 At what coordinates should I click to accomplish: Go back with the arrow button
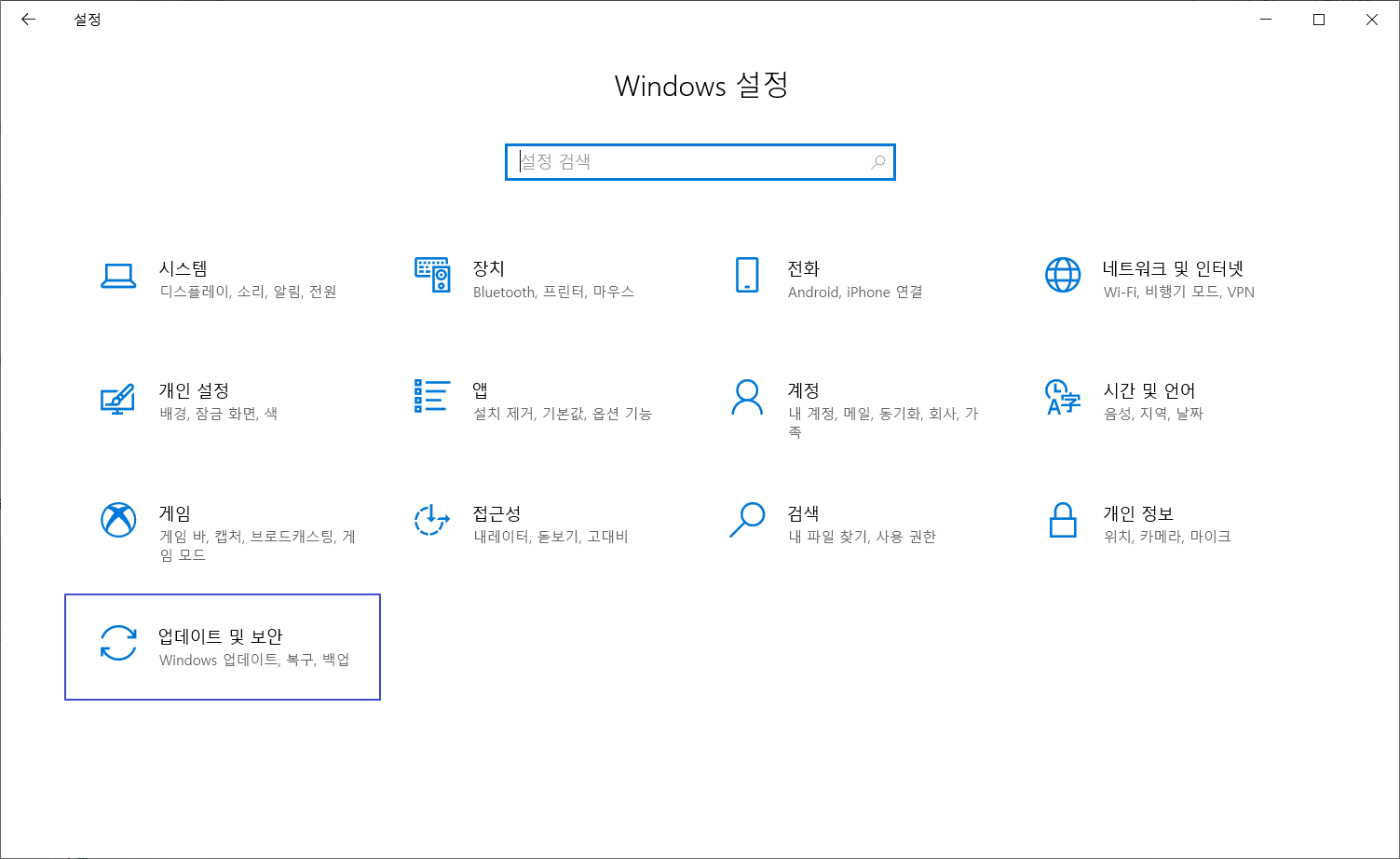point(29,19)
